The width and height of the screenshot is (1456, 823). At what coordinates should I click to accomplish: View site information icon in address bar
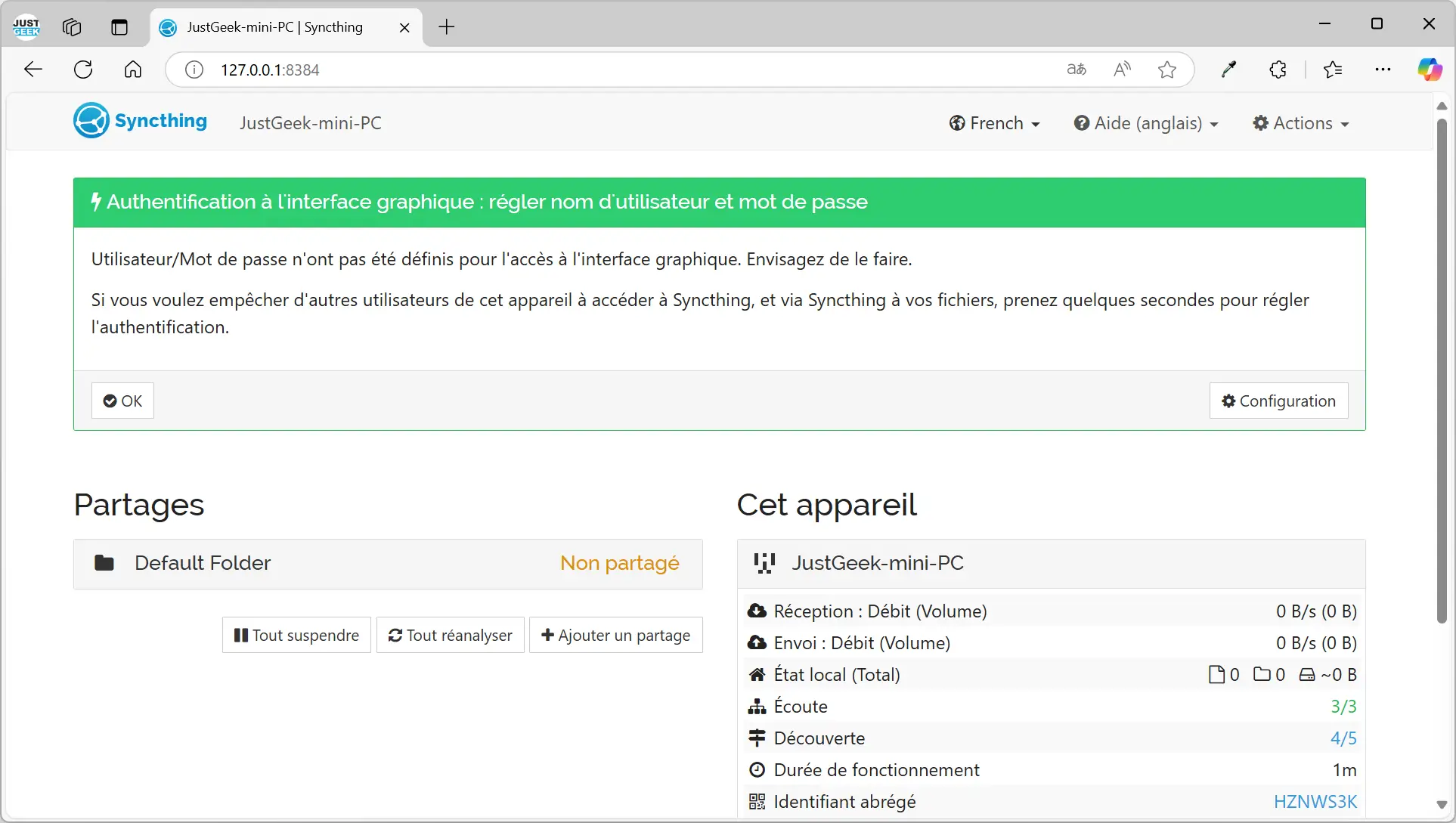pyautogui.click(x=194, y=70)
